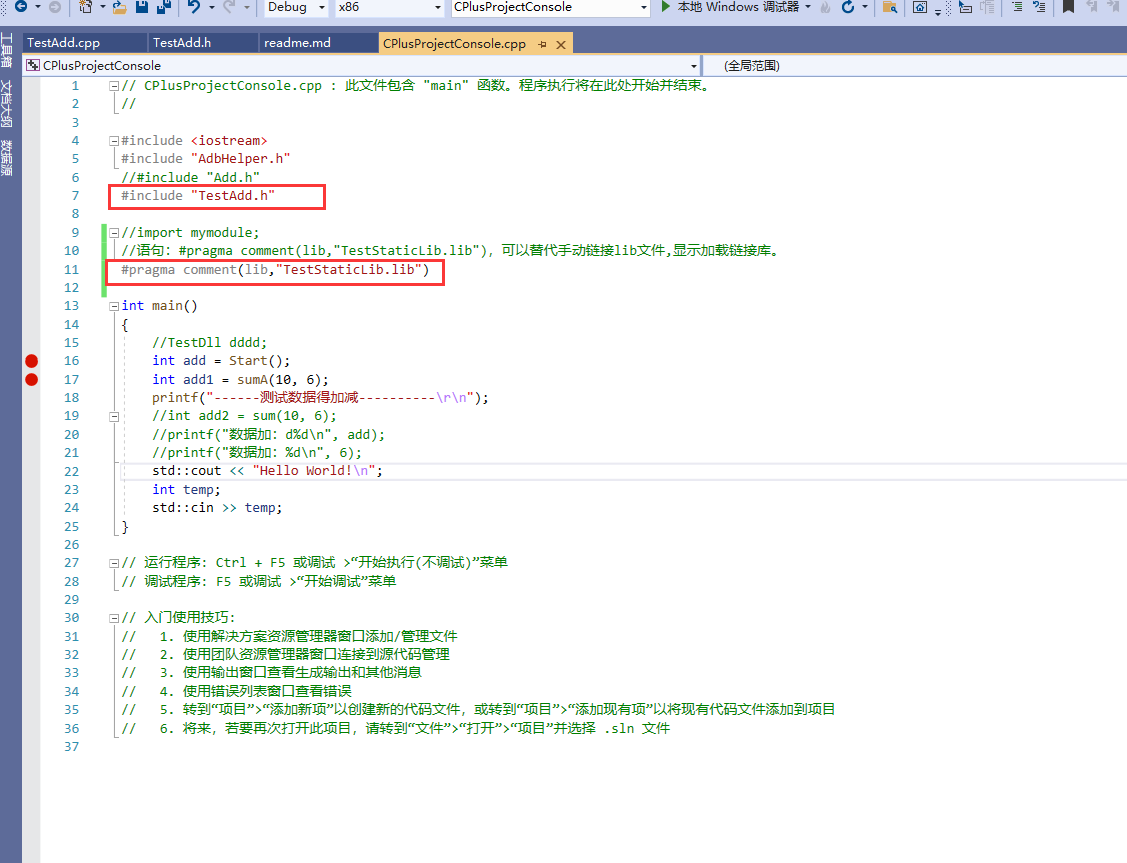The image size is (1127, 863).
Task: Click the Restart circular arrow icon
Action: (x=848, y=6)
